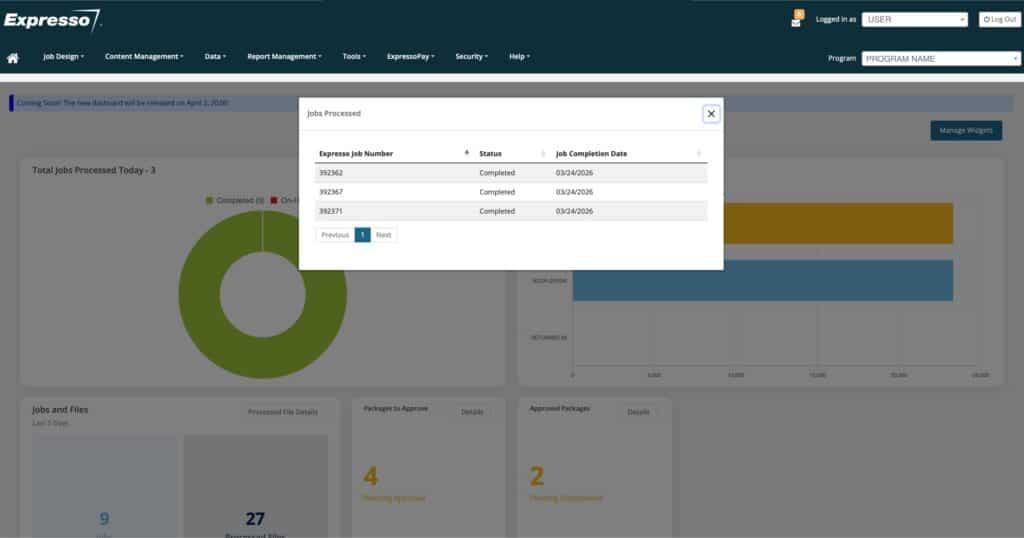
Task: Expand the Job Design menu
Action: point(63,57)
